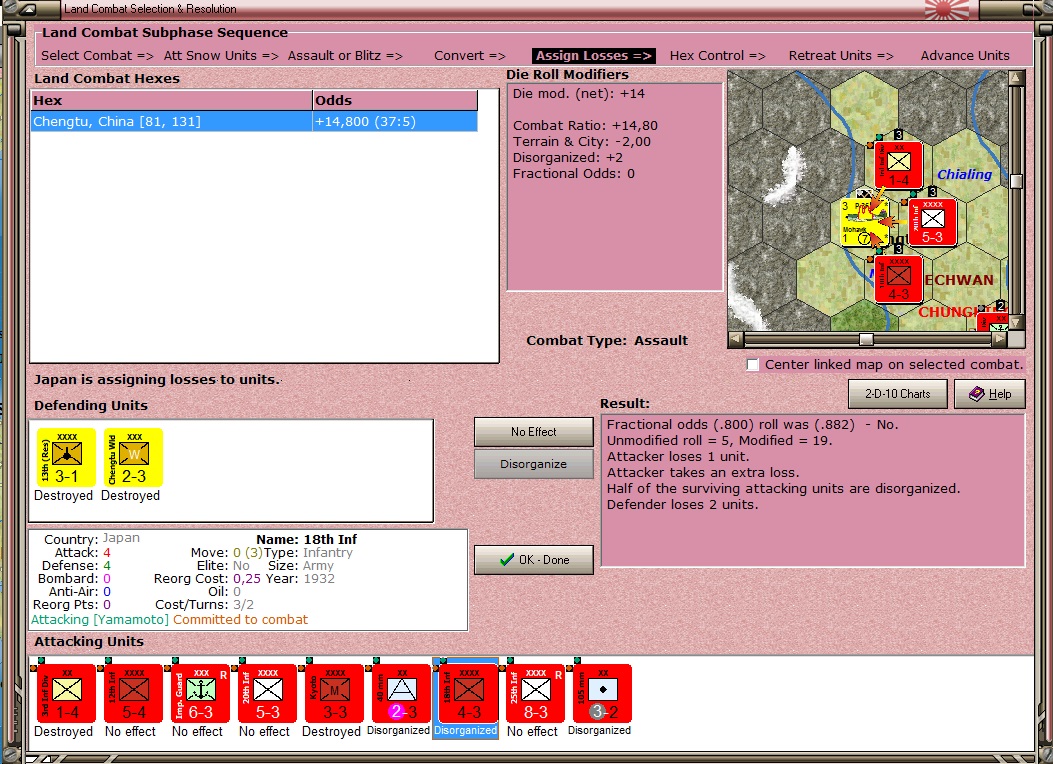
Task: Select the Chengtu Wld 2-3 defending unit
Action: pos(134,457)
